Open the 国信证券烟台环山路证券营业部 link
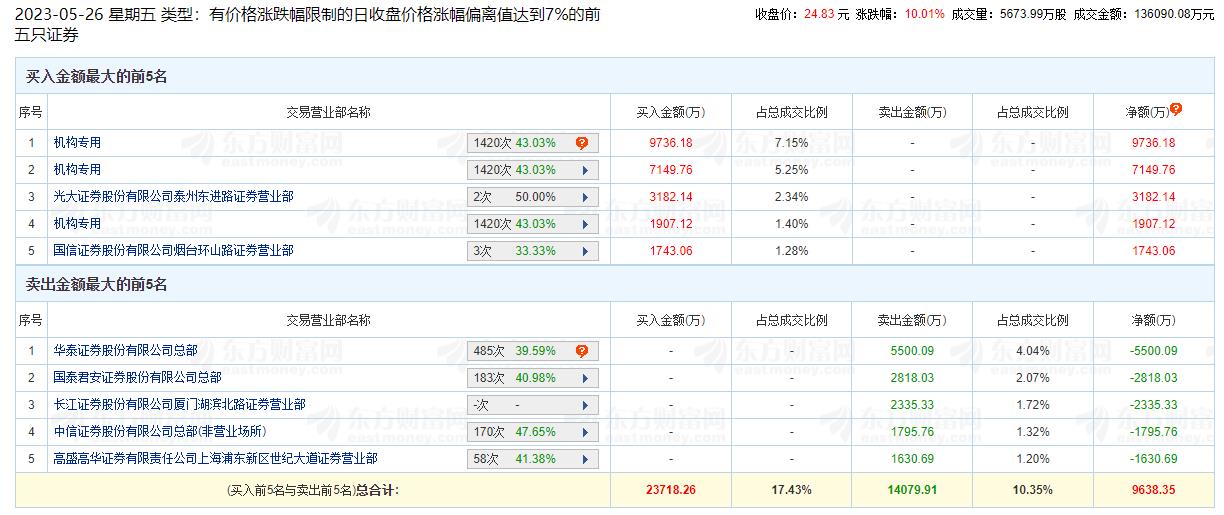The width and height of the screenshot is (1224, 515). click(x=173, y=251)
